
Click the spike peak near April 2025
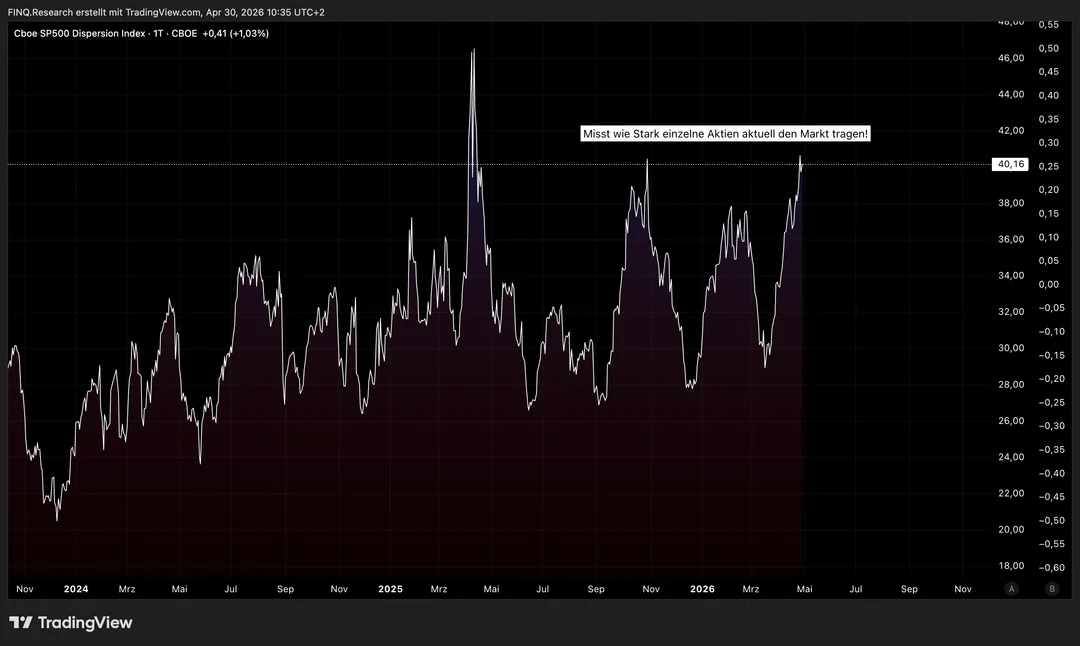(473, 50)
